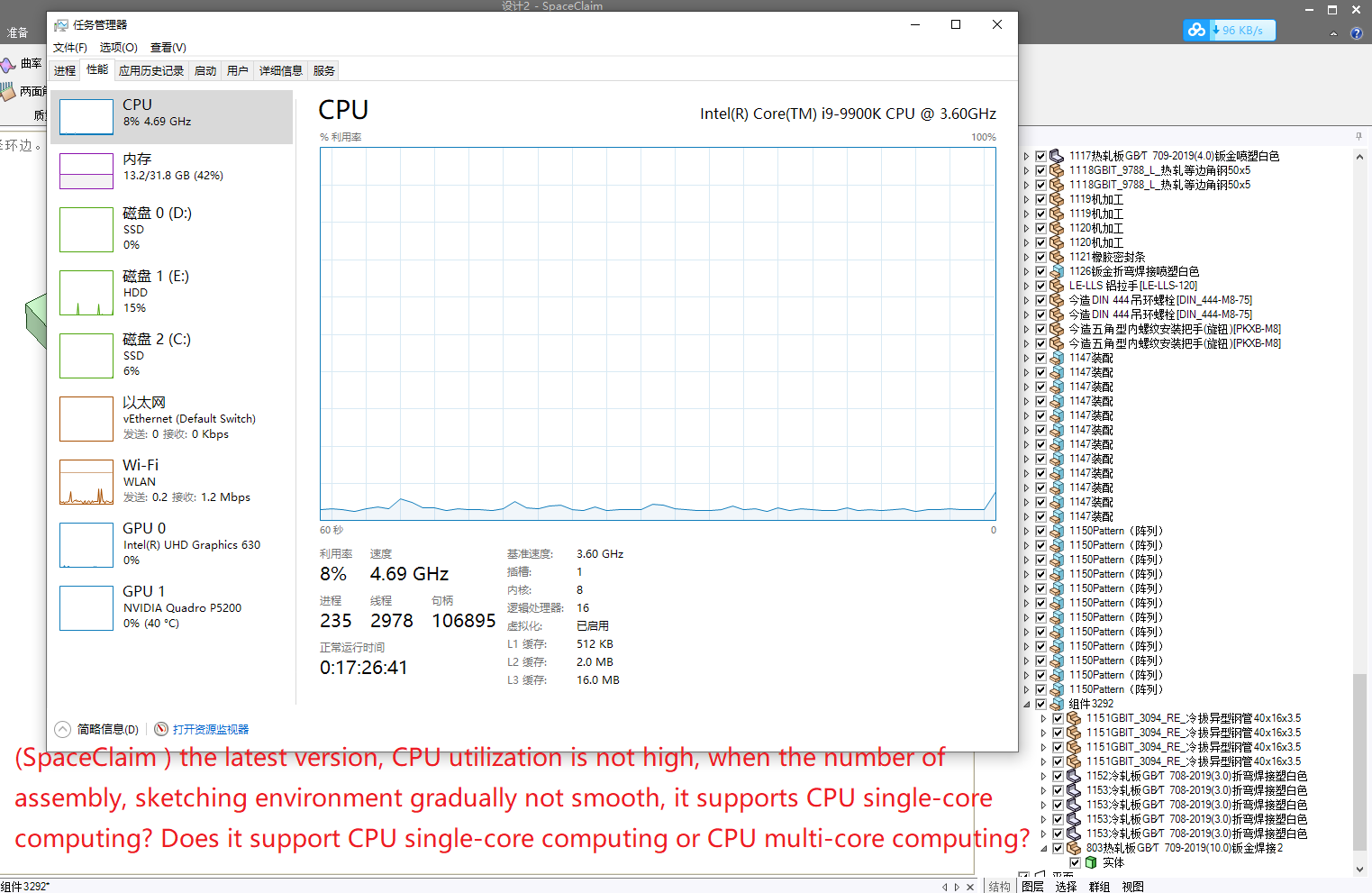Click the 曲率 curvature tool icon
1372x893 pixels.
[x=8, y=64]
